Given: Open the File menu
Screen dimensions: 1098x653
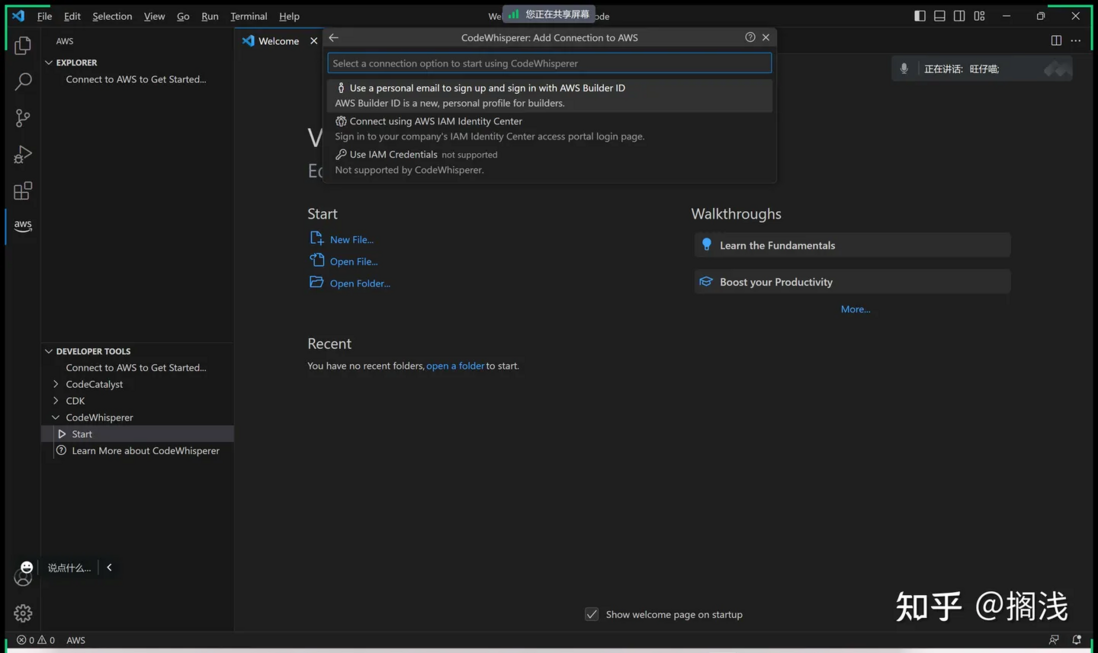Looking at the screenshot, I should point(44,16).
